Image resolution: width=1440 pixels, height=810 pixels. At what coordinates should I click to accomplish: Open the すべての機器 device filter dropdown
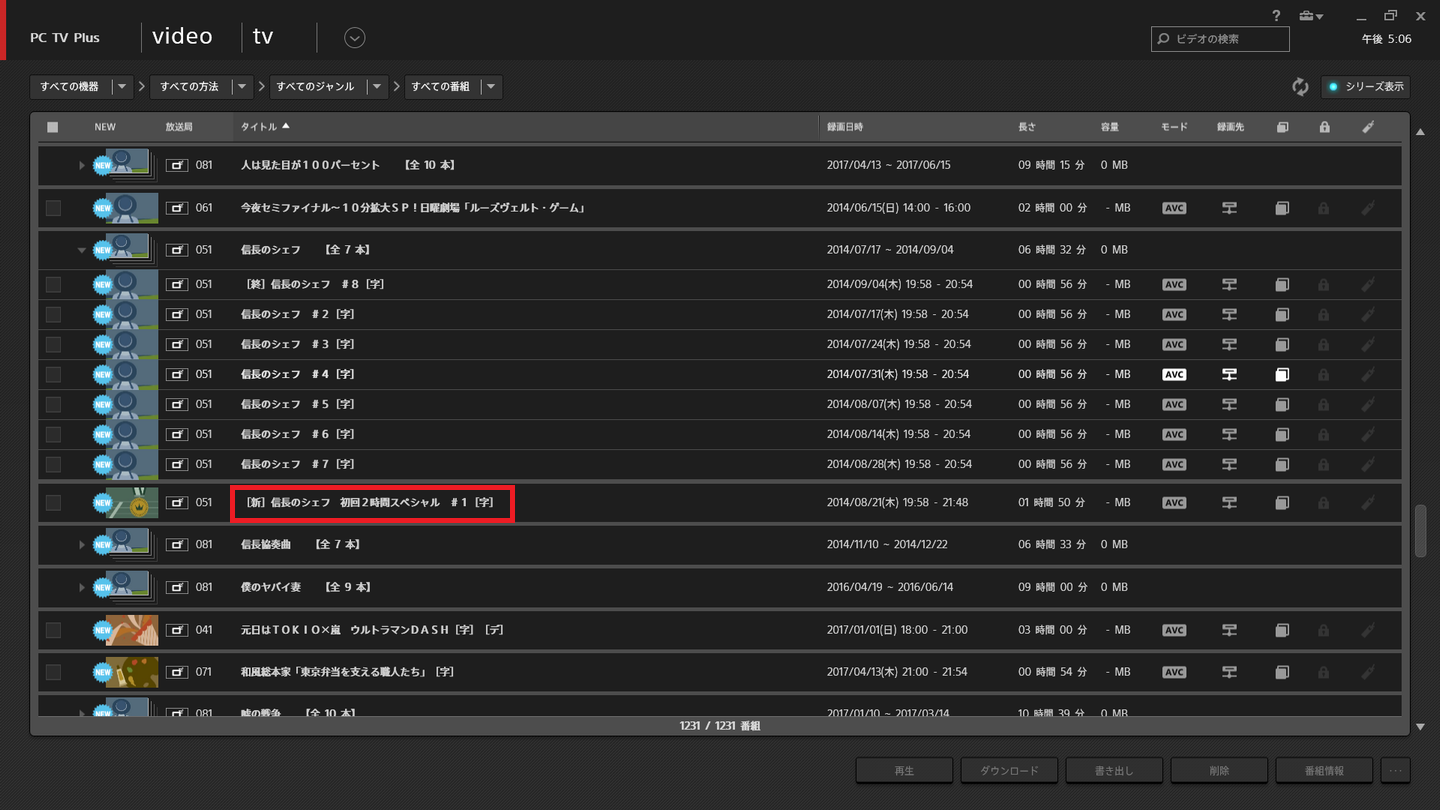(x=121, y=87)
